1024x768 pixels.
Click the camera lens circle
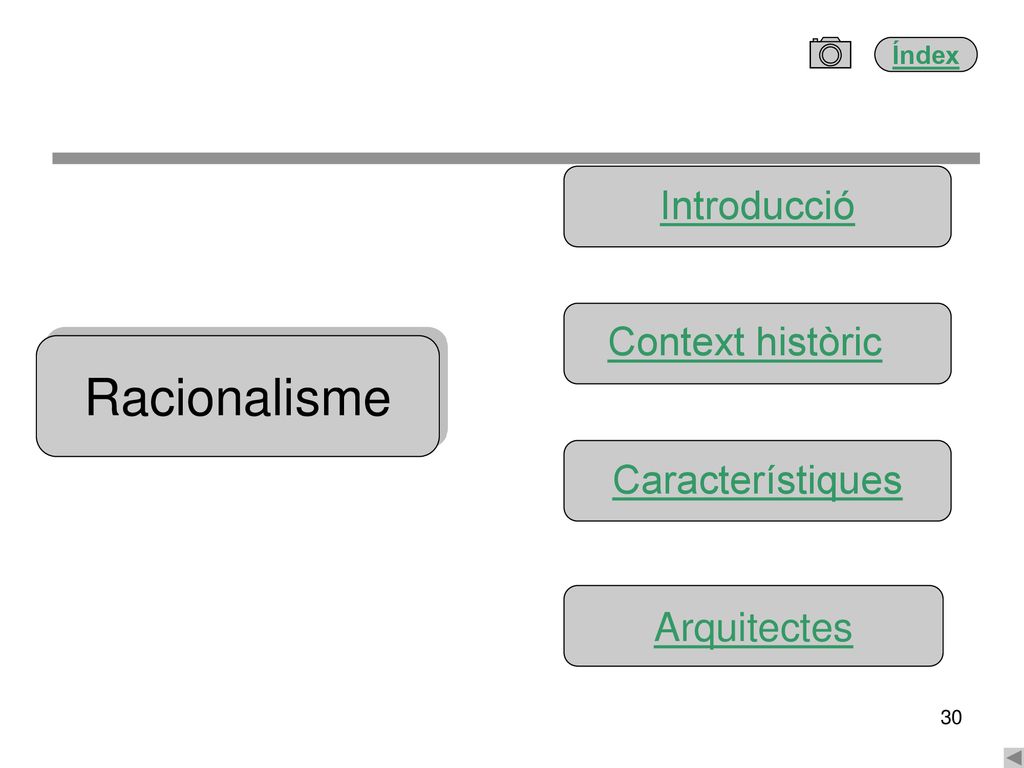tap(830, 55)
